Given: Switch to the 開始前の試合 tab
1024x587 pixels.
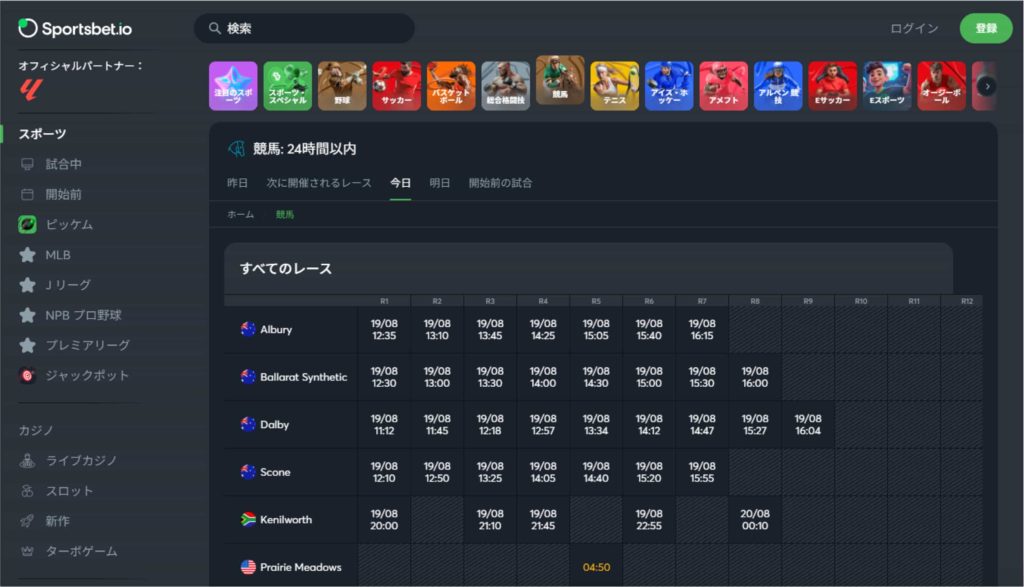Looking at the screenshot, I should [500, 183].
